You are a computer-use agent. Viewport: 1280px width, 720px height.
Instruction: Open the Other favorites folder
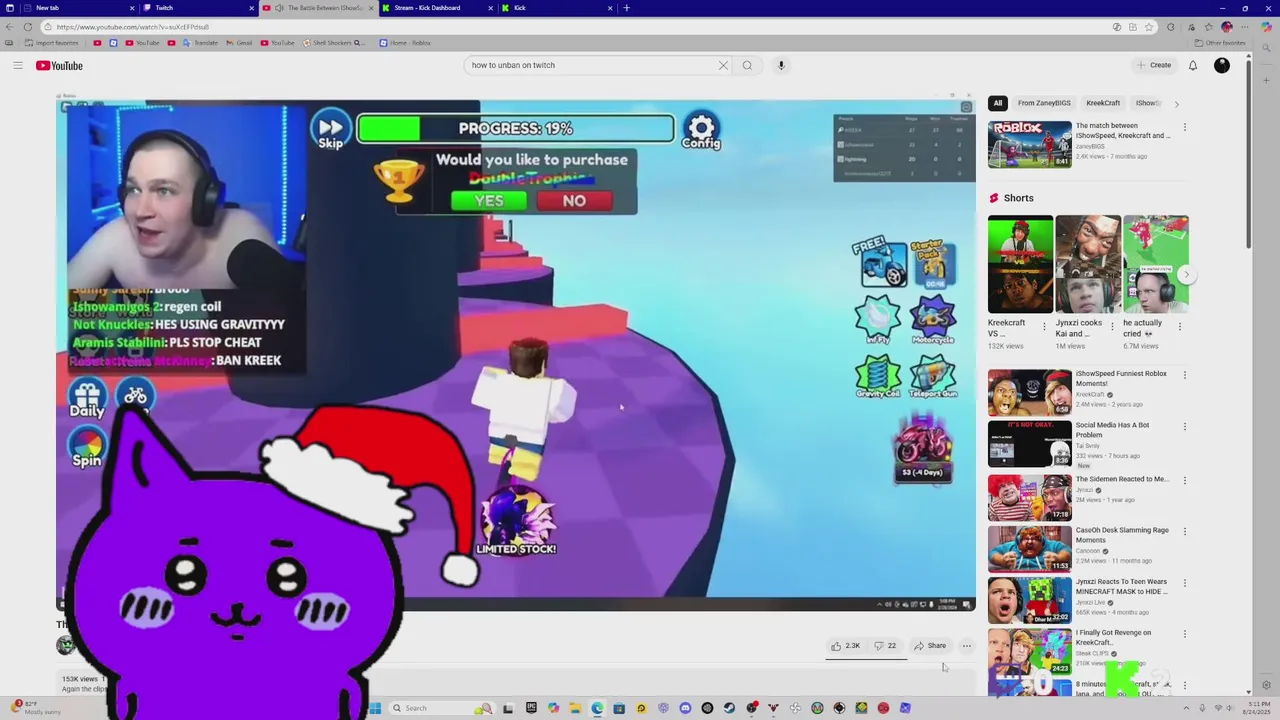pyautogui.click(x=1220, y=43)
